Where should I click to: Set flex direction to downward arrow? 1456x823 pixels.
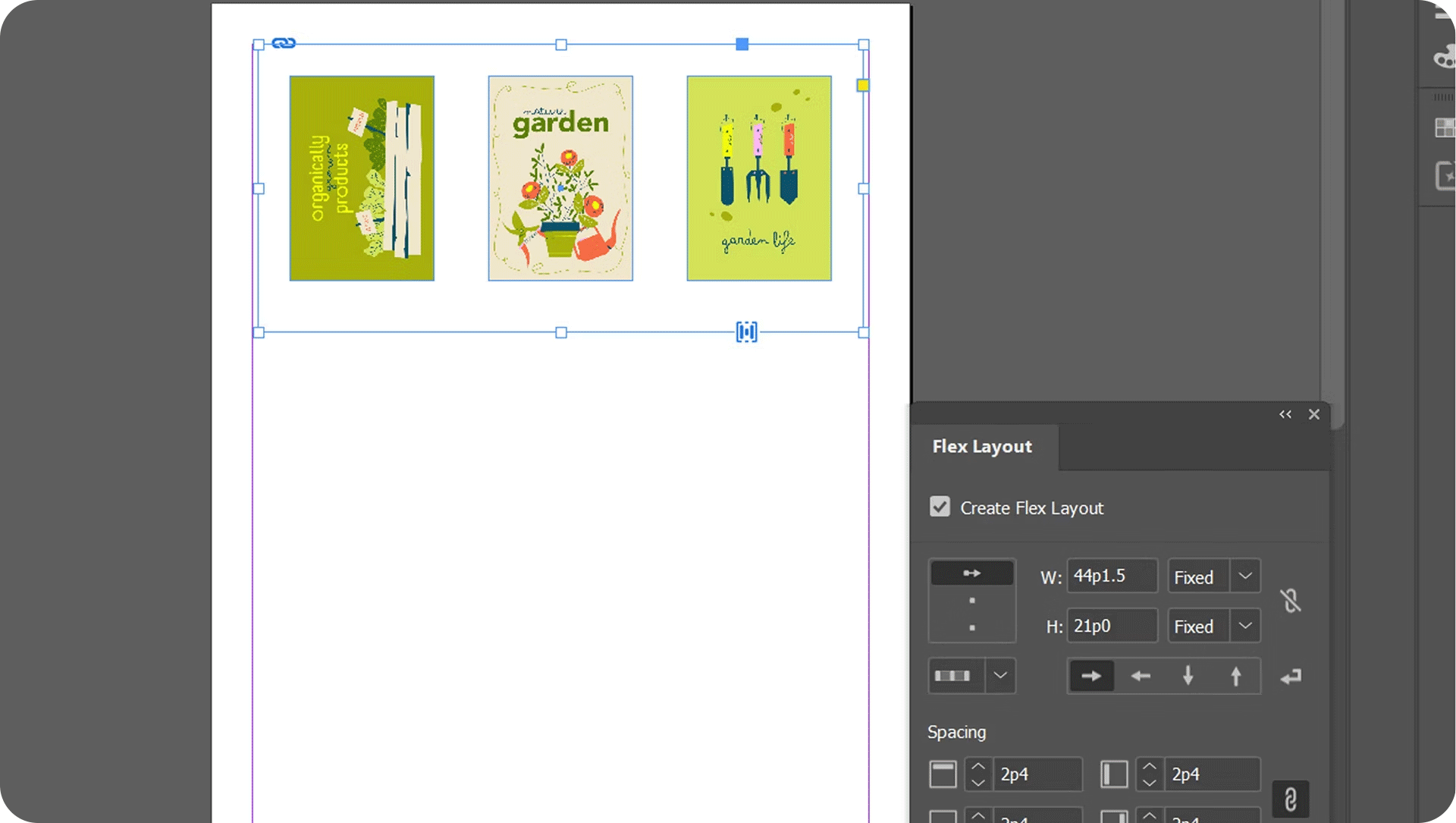[x=1188, y=676]
